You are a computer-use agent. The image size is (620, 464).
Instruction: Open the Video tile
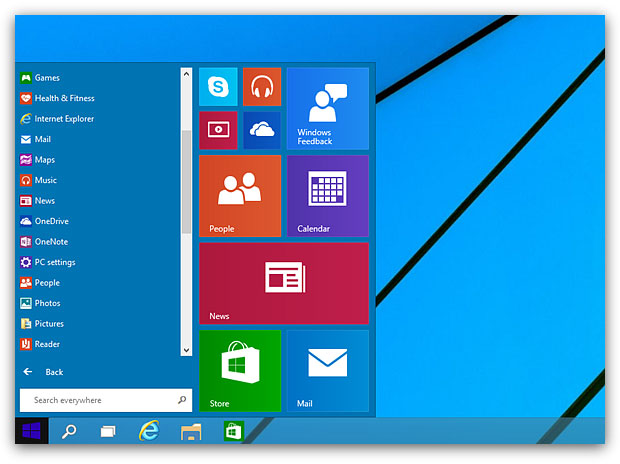(218, 130)
